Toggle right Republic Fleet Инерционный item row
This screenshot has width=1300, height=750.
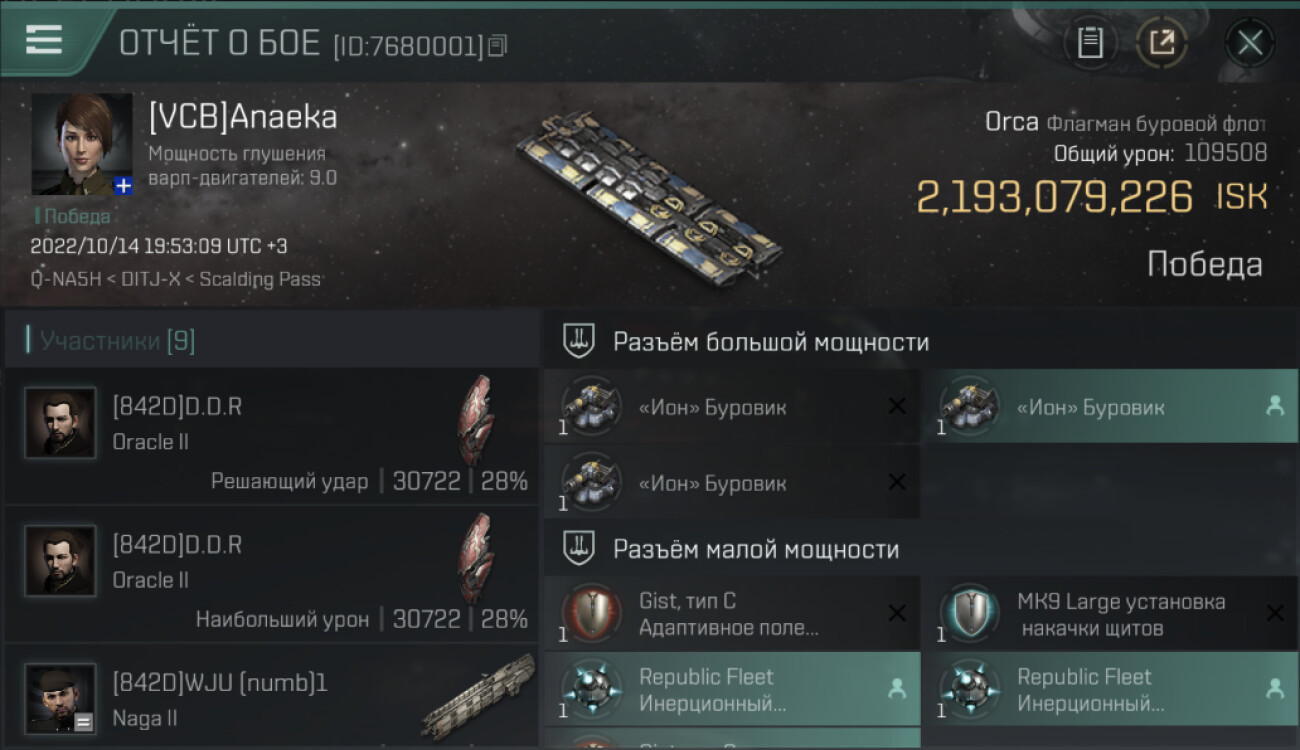point(1110,689)
